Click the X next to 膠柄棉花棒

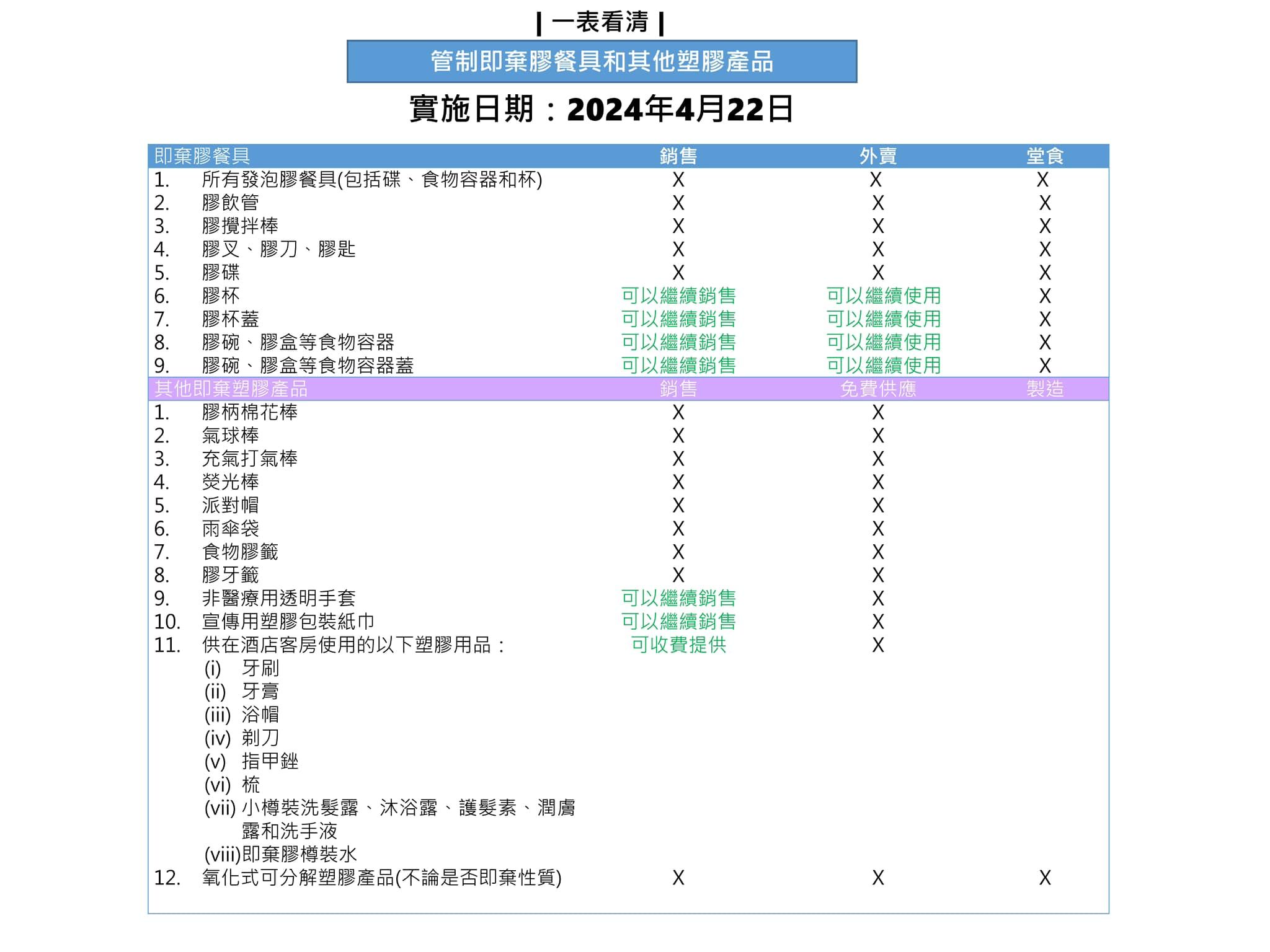[678, 412]
